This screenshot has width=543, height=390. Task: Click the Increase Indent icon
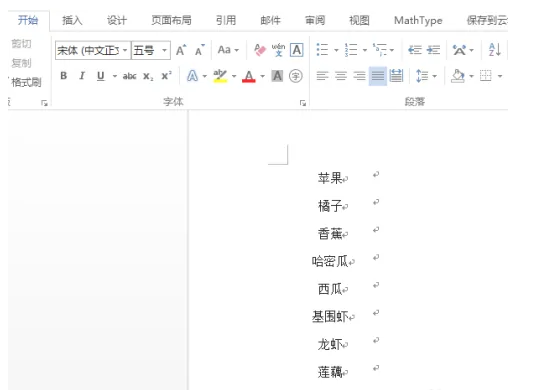coord(433,50)
